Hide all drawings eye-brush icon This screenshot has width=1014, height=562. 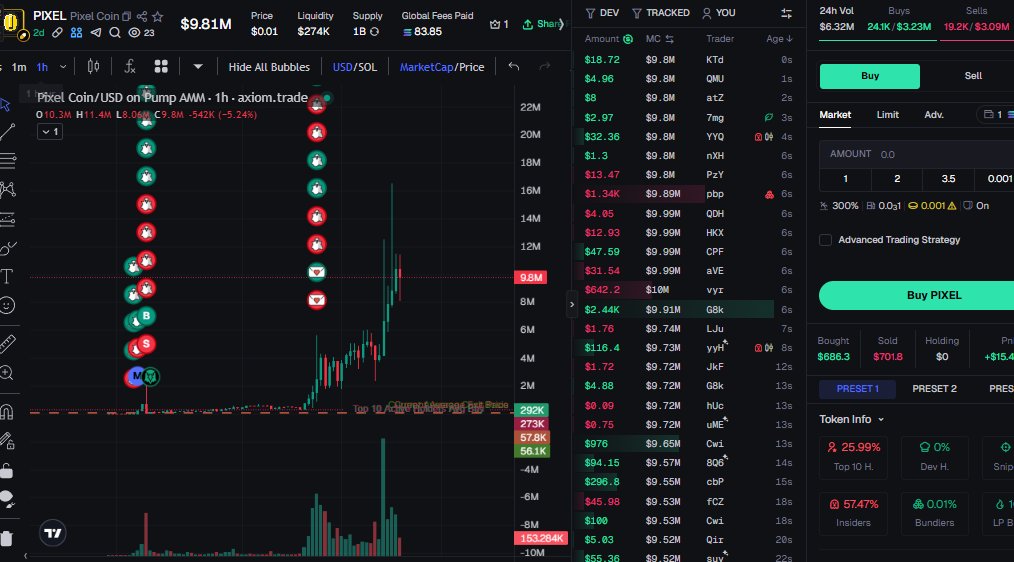coord(7,499)
